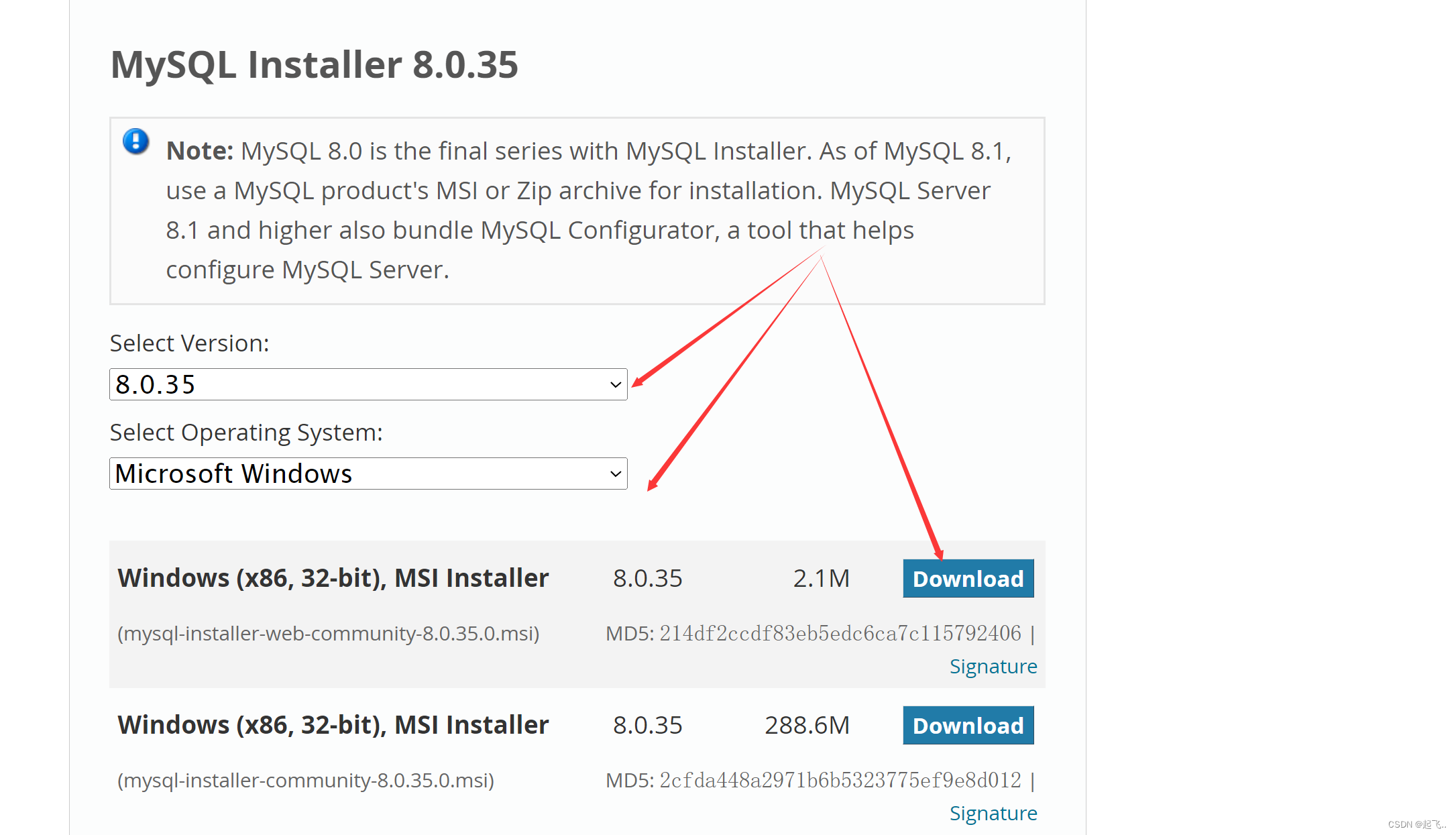
Task: Click the 288.6M file size text
Action: click(807, 725)
